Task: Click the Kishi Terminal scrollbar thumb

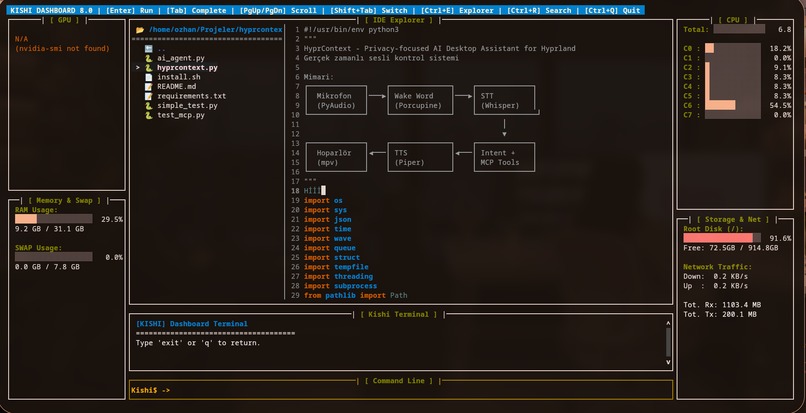Action: pos(668,343)
